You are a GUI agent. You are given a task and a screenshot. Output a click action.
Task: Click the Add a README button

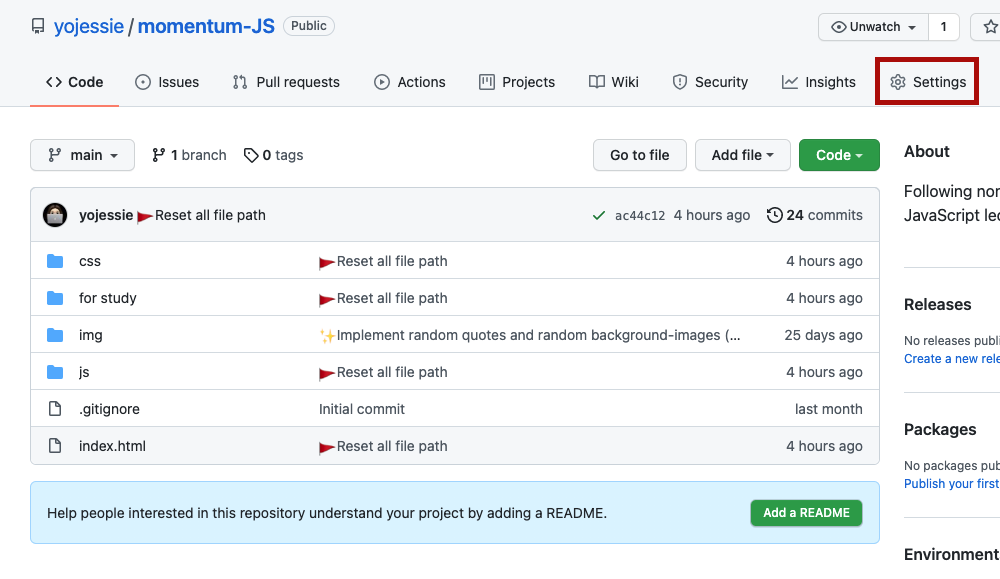click(x=806, y=513)
